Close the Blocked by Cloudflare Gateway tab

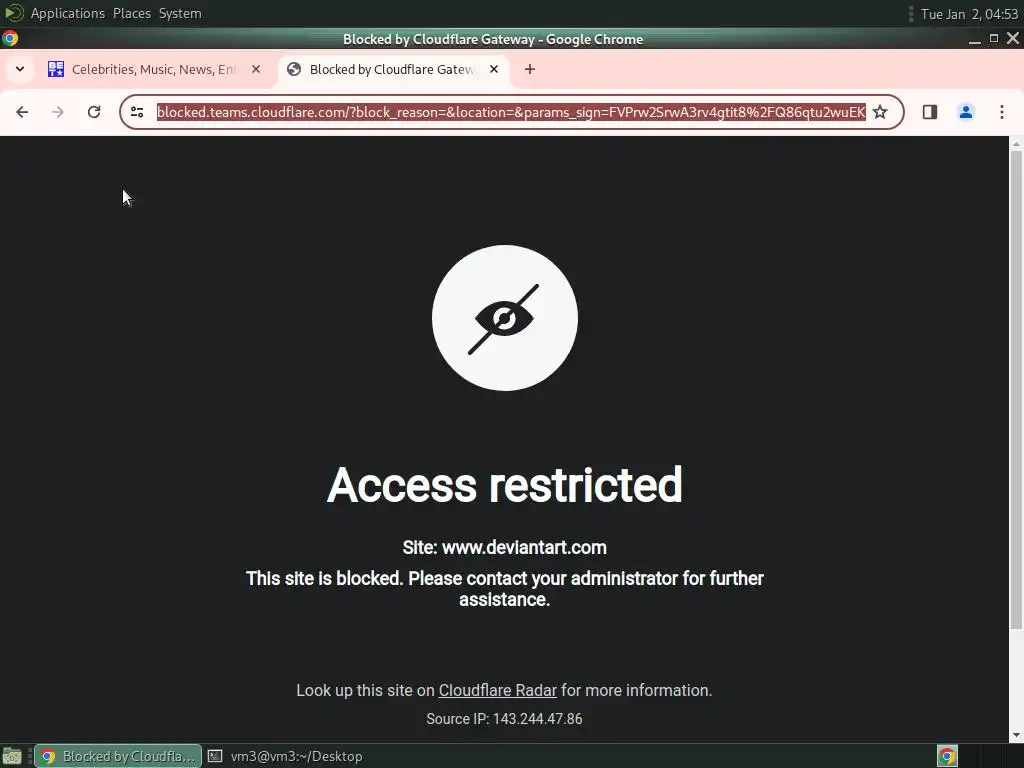(494, 69)
